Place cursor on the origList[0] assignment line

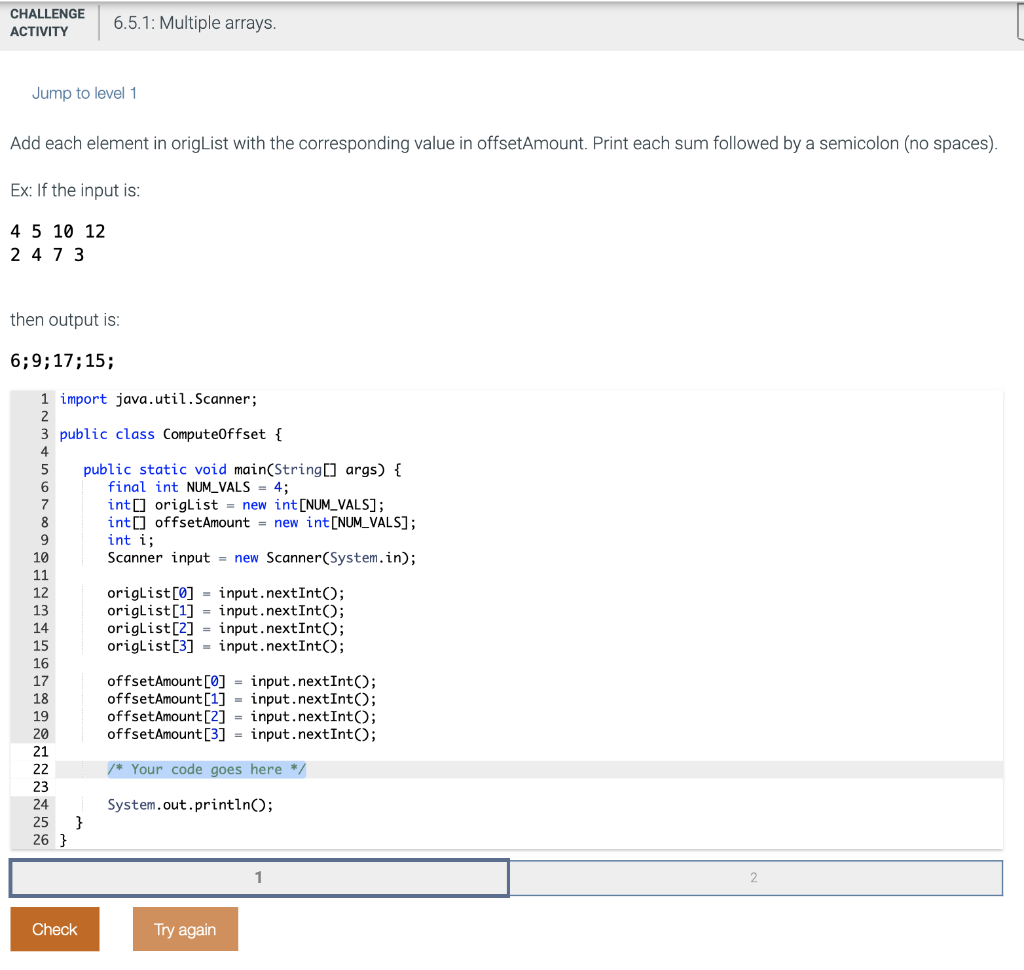pos(225,593)
